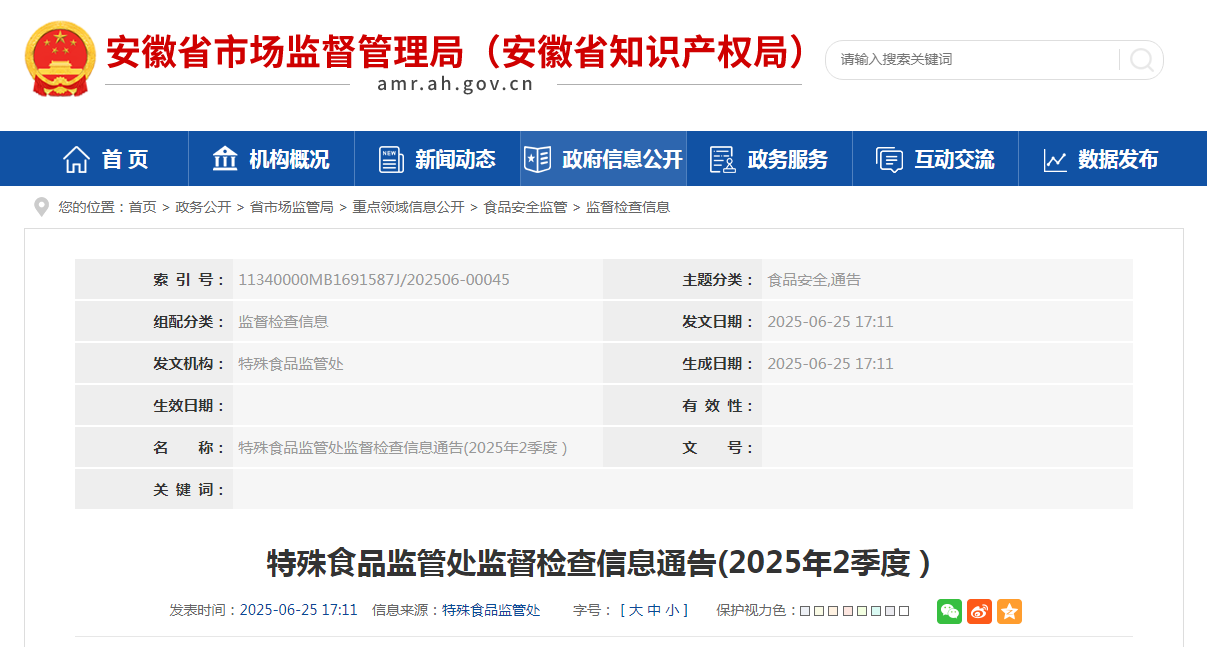This screenshot has height=647, width=1207.
Task: Click the topic value 食品安全,通告
Action: pos(814,280)
